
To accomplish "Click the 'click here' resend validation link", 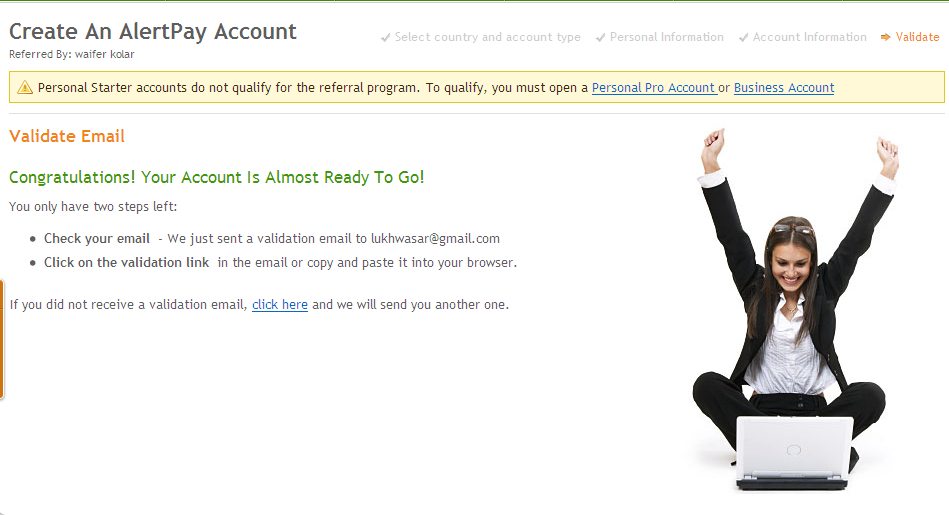I will [x=280, y=304].
